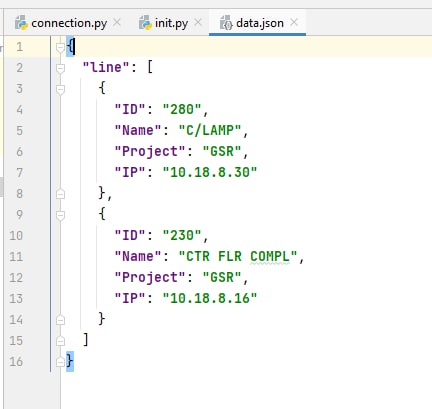Collapse the root object fold on line 1
The width and height of the screenshot is (432, 409).
60,47
